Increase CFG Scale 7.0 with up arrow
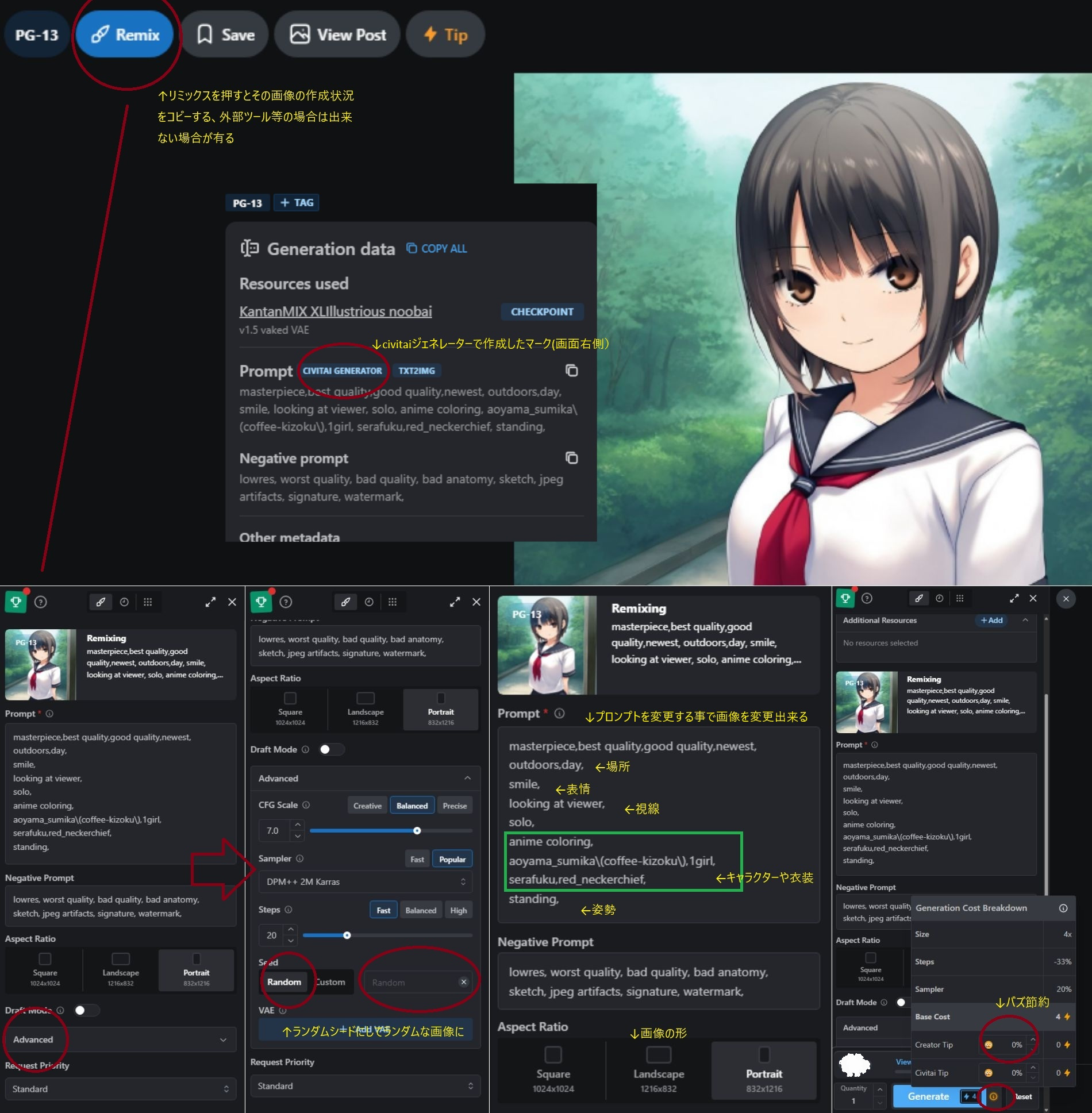 (x=297, y=825)
